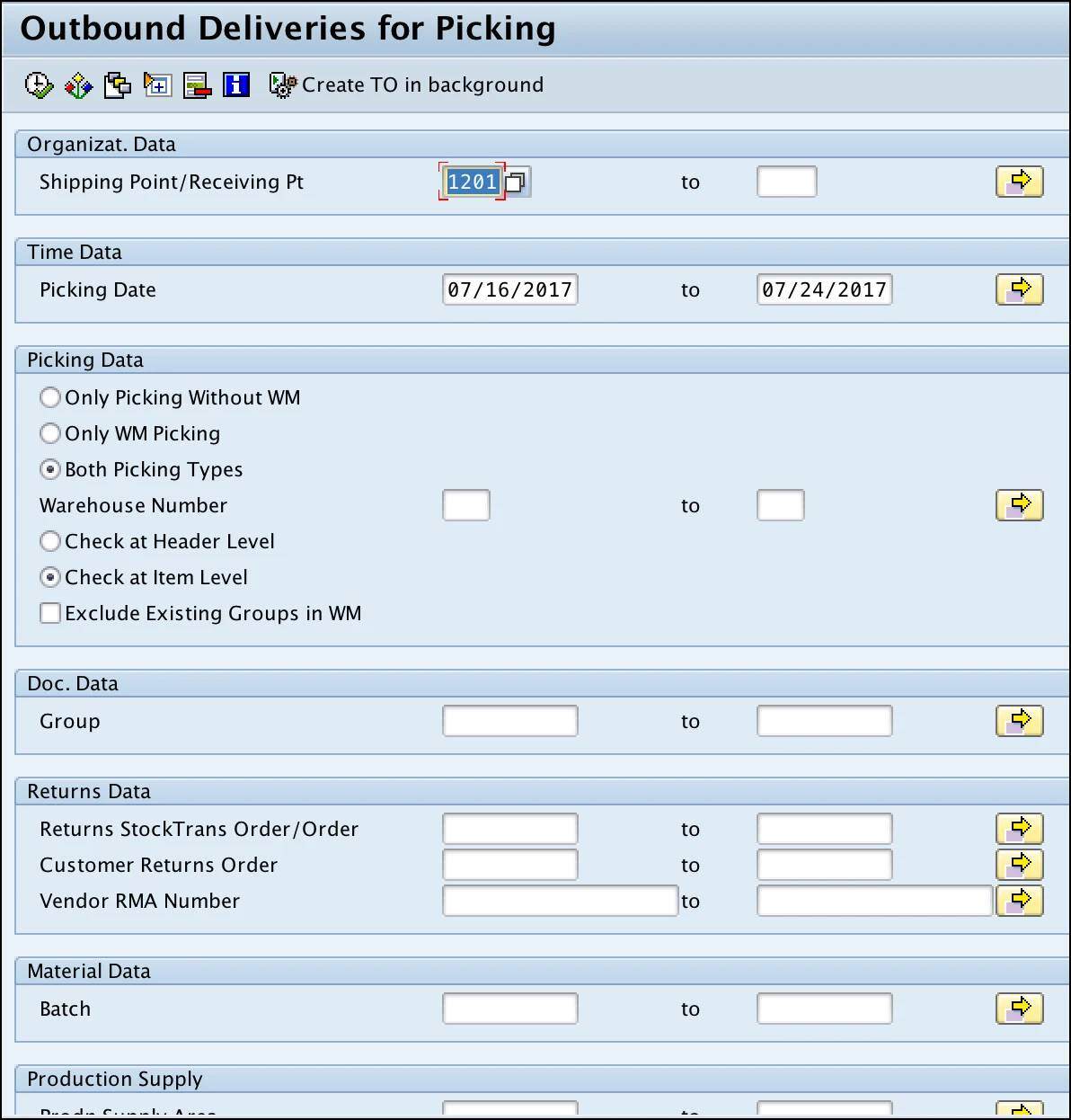Viewport: 1071px width, 1120px height.
Task: Click the All Selections icon
Action: tap(157, 84)
